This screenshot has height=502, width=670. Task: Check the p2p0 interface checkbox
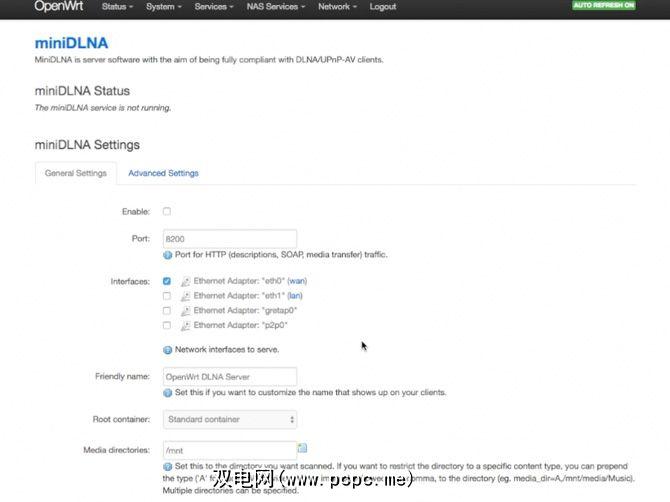167,326
